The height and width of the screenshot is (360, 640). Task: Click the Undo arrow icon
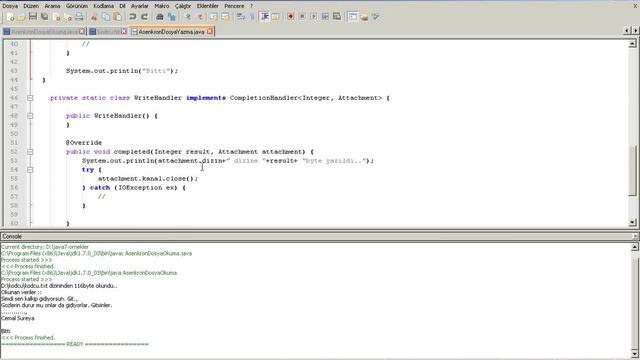point(132,17)
